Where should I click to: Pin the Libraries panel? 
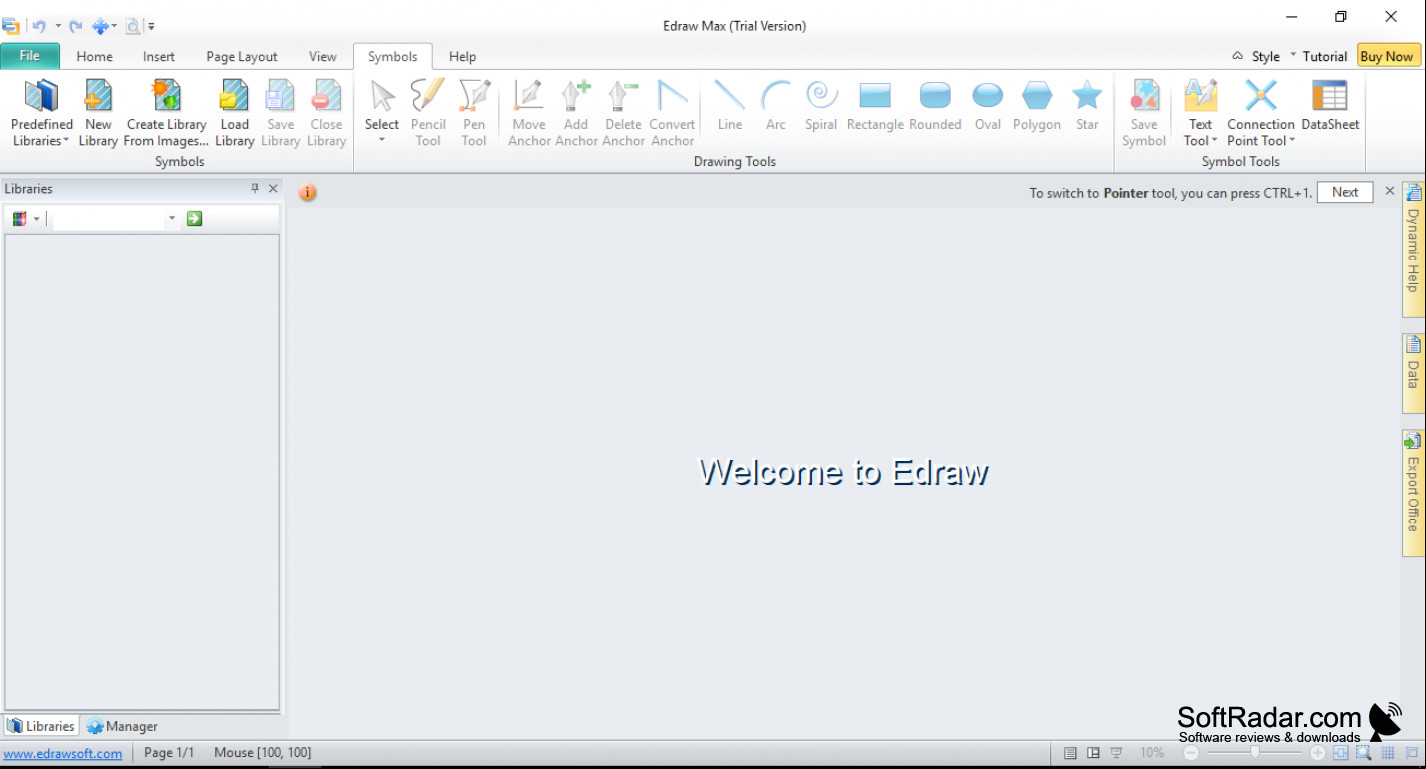(254, 188)
